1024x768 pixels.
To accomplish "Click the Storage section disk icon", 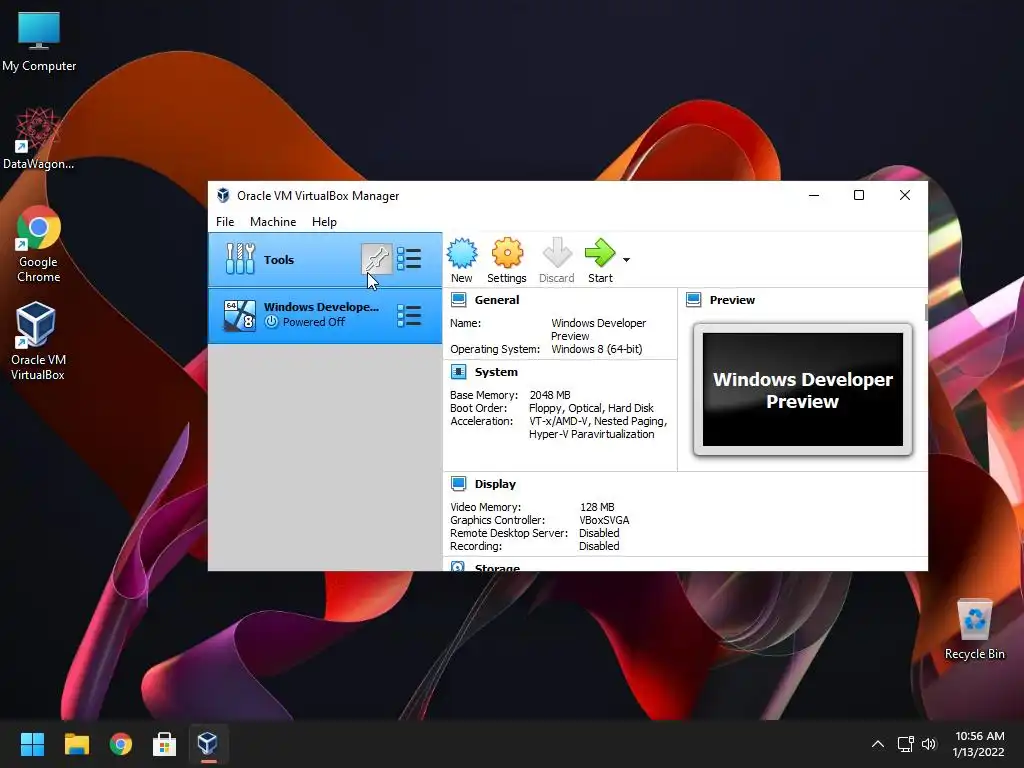I will click(458, 566).
